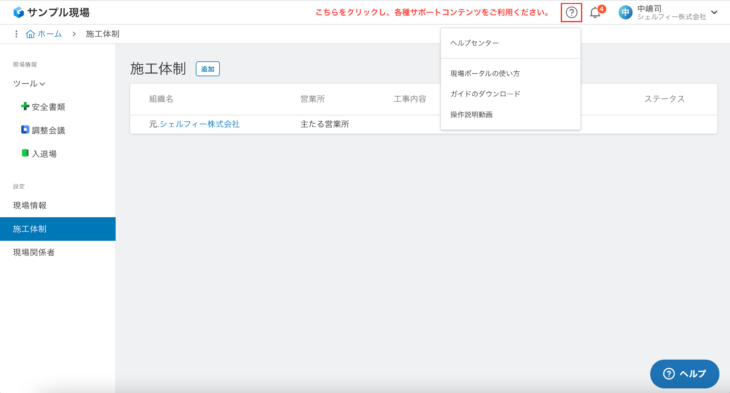Click the green cross 安全書類 icon
The height and width of the screenshot is (393, 730).
coord(25,107)
